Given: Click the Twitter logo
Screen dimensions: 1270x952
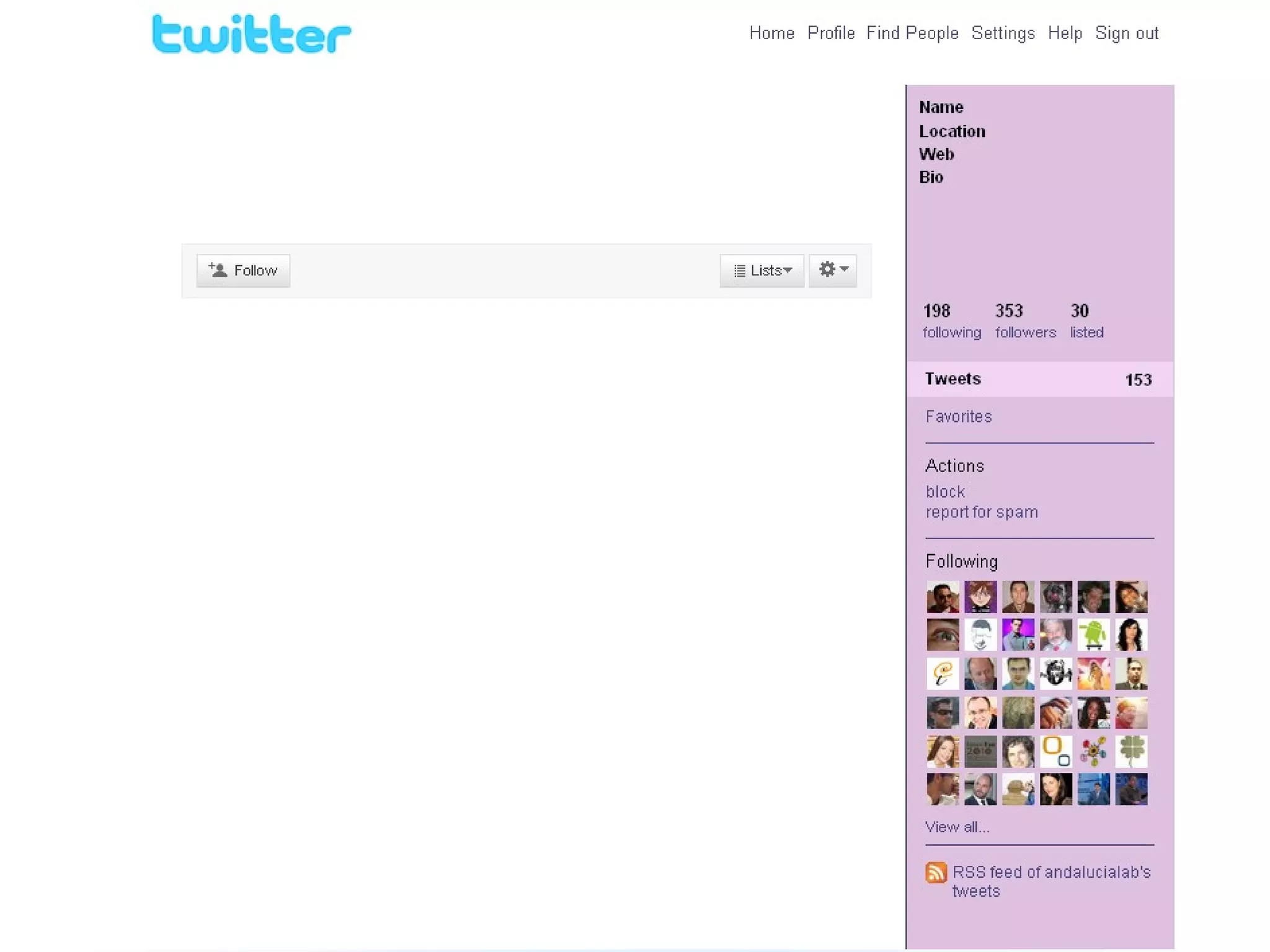Looking at the screenshot, I should pos(251,34).
